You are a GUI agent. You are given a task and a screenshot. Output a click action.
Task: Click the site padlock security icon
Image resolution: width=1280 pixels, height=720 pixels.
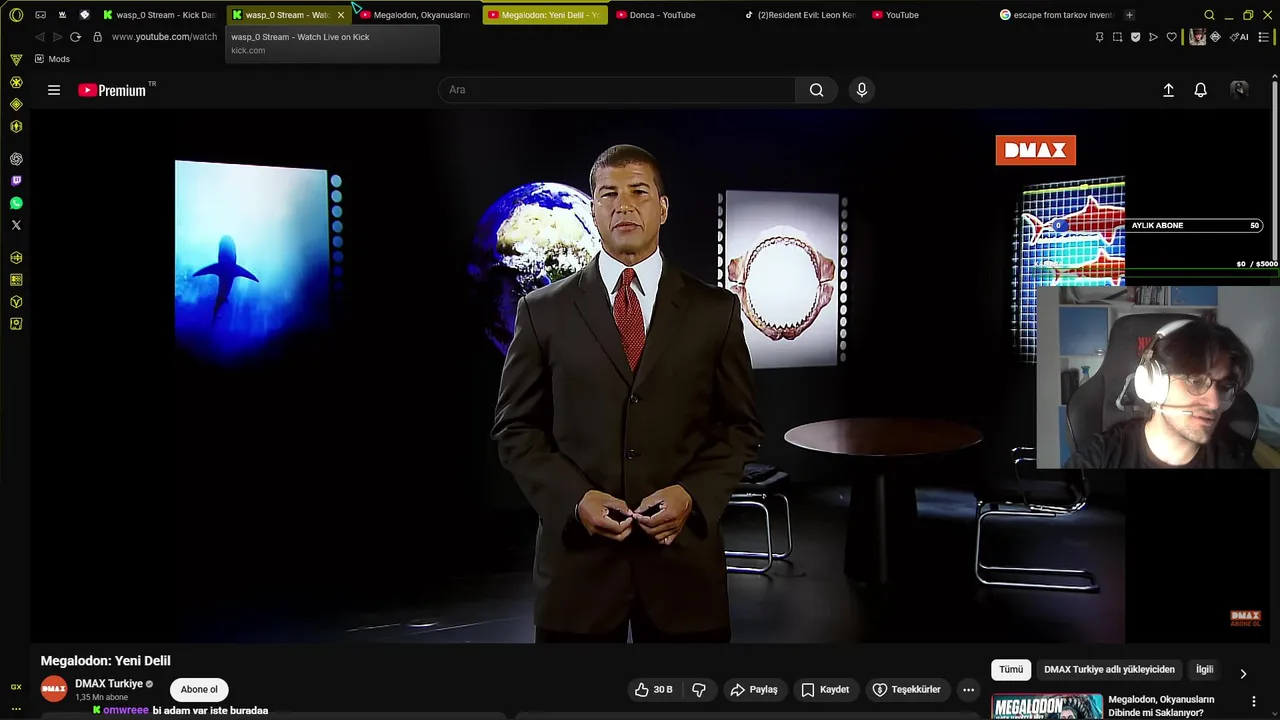tap(97, 37)
